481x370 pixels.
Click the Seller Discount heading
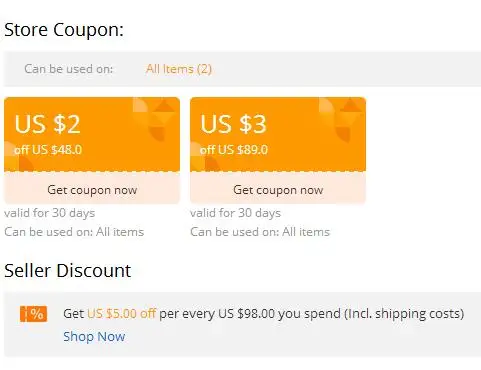(68, 270)
